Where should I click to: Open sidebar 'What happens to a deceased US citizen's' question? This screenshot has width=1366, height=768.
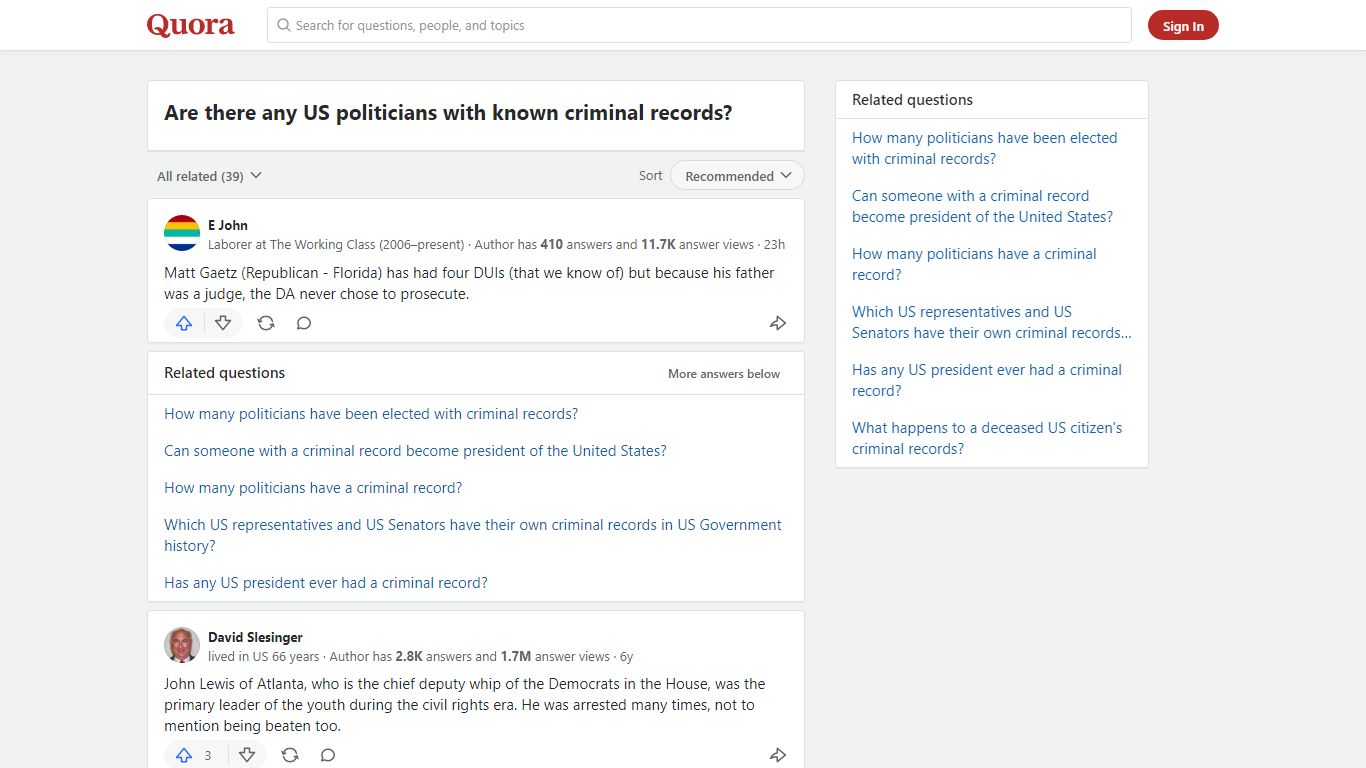click(987, 438)
